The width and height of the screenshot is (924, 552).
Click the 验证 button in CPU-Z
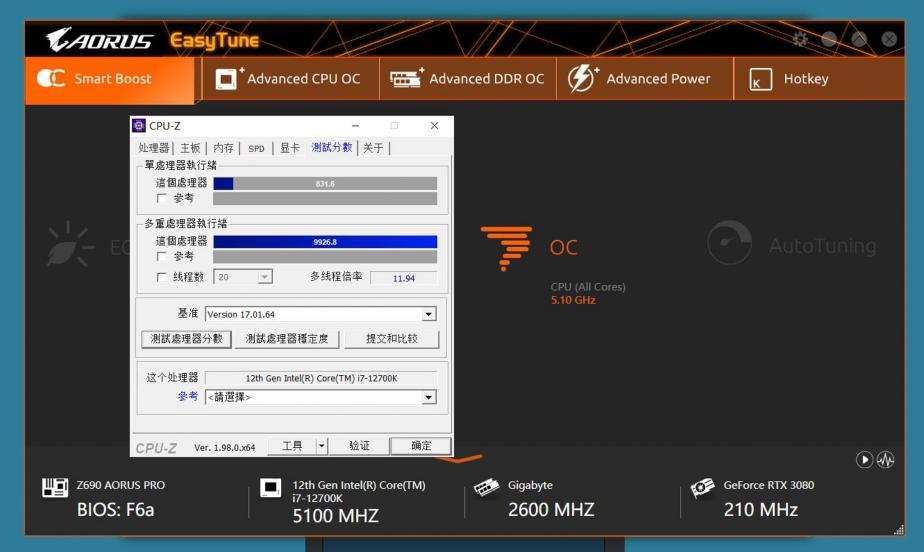tap(359, 446)
